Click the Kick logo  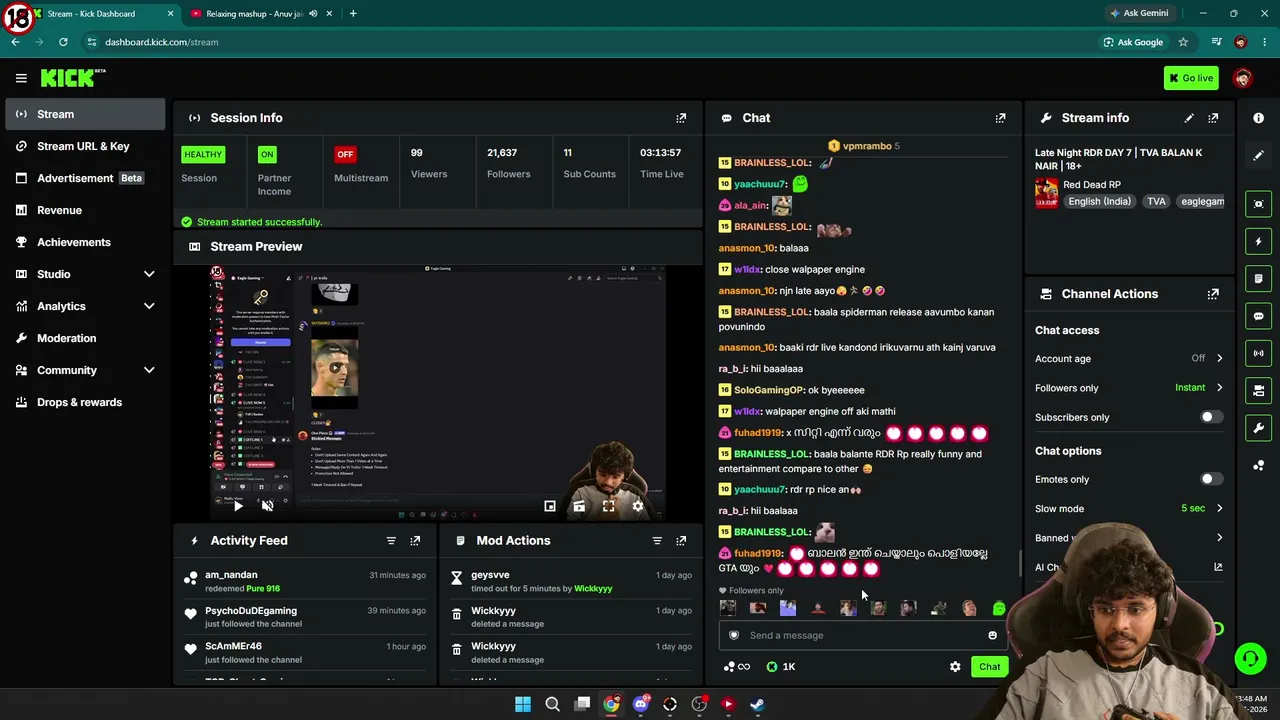click(x=73, y=78)
